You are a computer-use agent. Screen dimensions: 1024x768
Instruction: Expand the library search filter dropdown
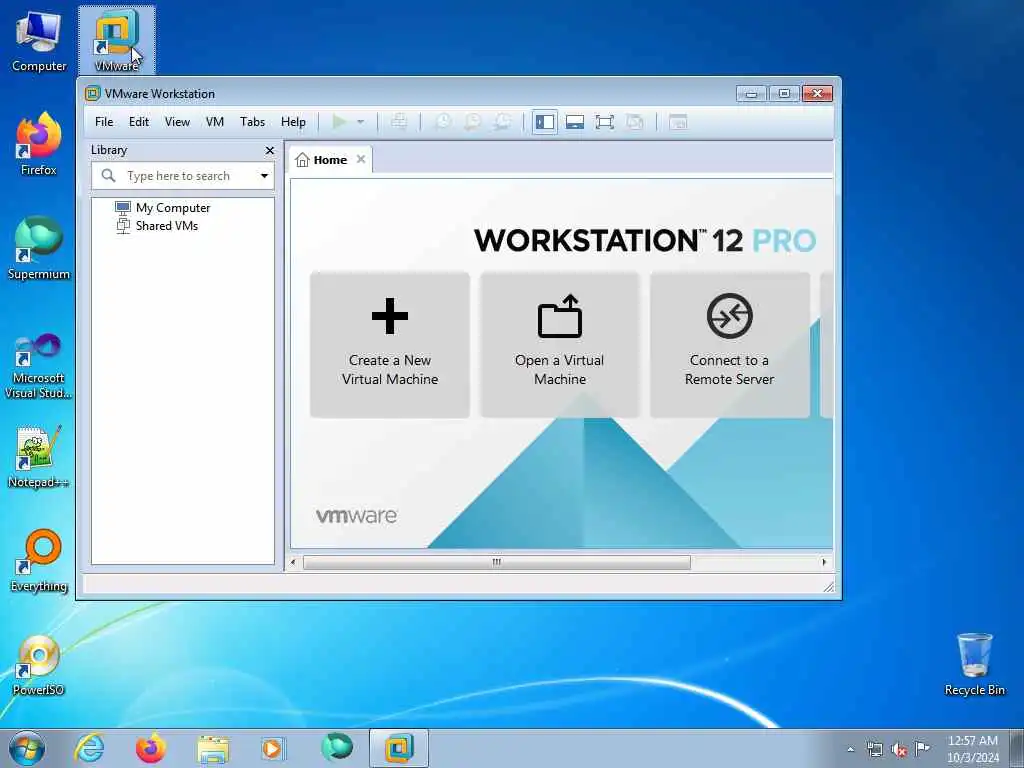(264, 176)
